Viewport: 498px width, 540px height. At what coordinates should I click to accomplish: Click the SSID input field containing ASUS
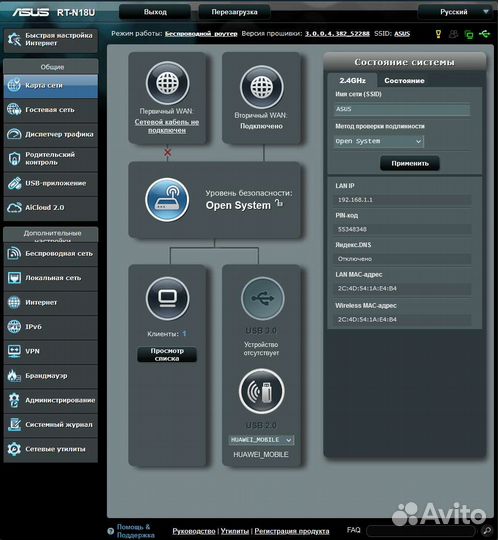(x=402, y=109)
